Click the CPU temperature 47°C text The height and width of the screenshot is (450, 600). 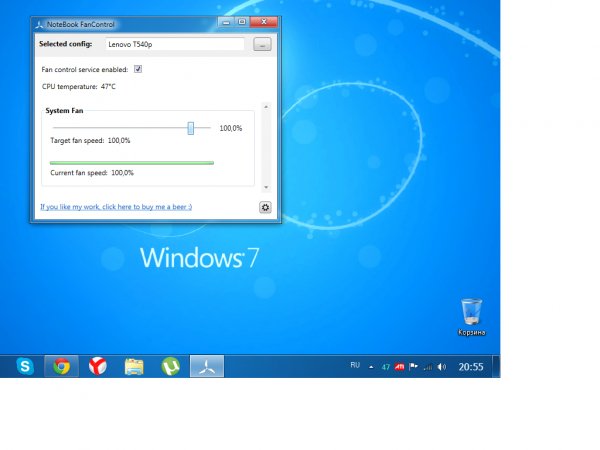click(x=79, y=86)
